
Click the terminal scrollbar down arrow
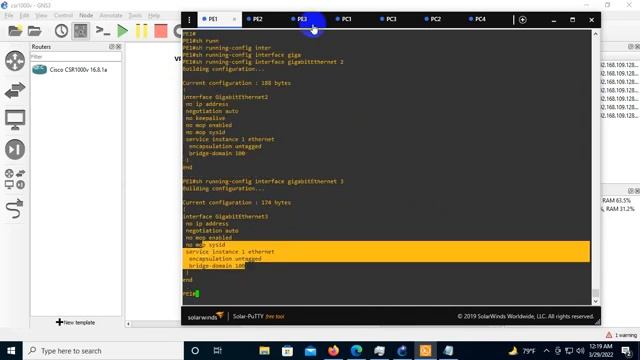point(596,301)
